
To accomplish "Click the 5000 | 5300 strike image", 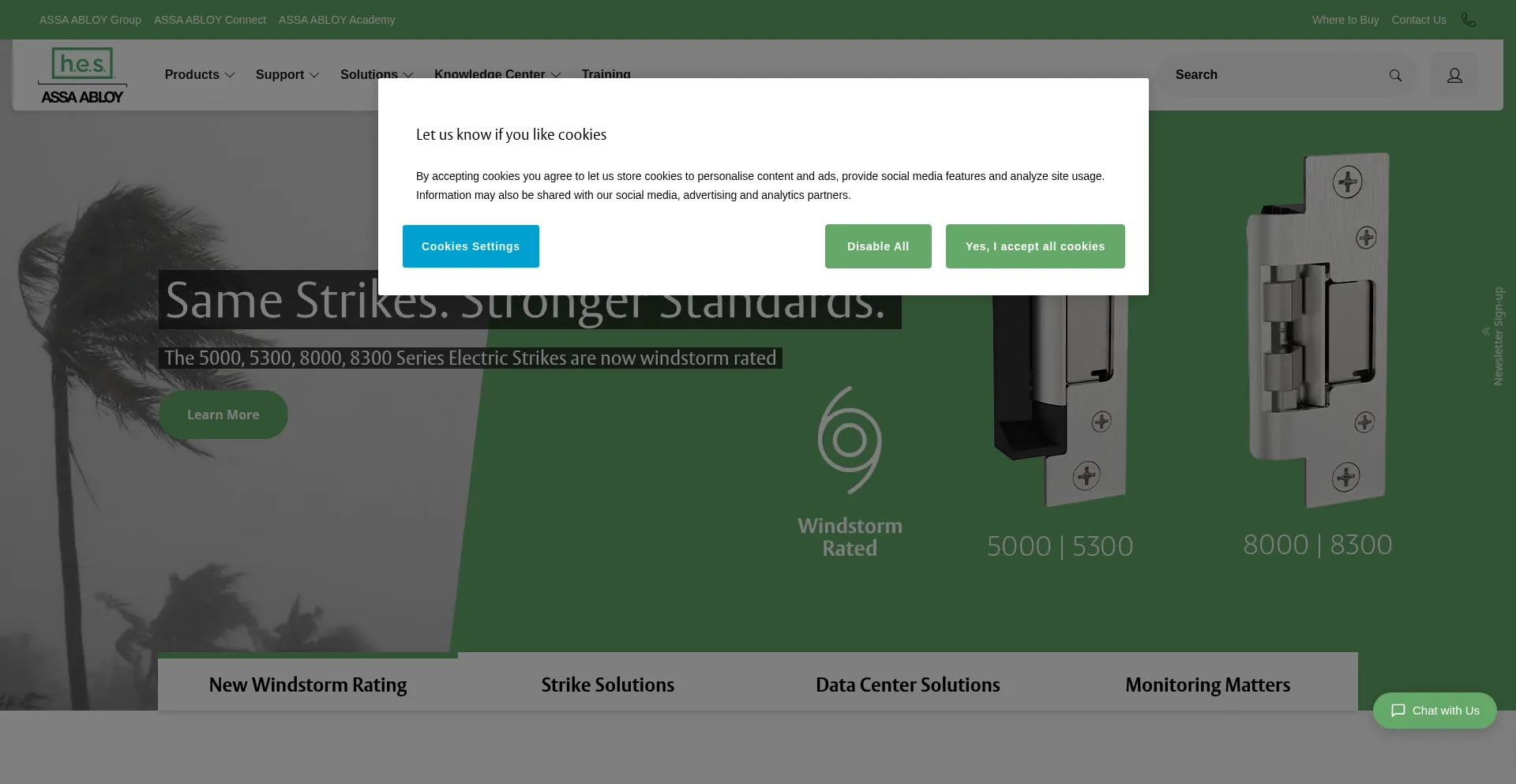I will [1060, 401].
